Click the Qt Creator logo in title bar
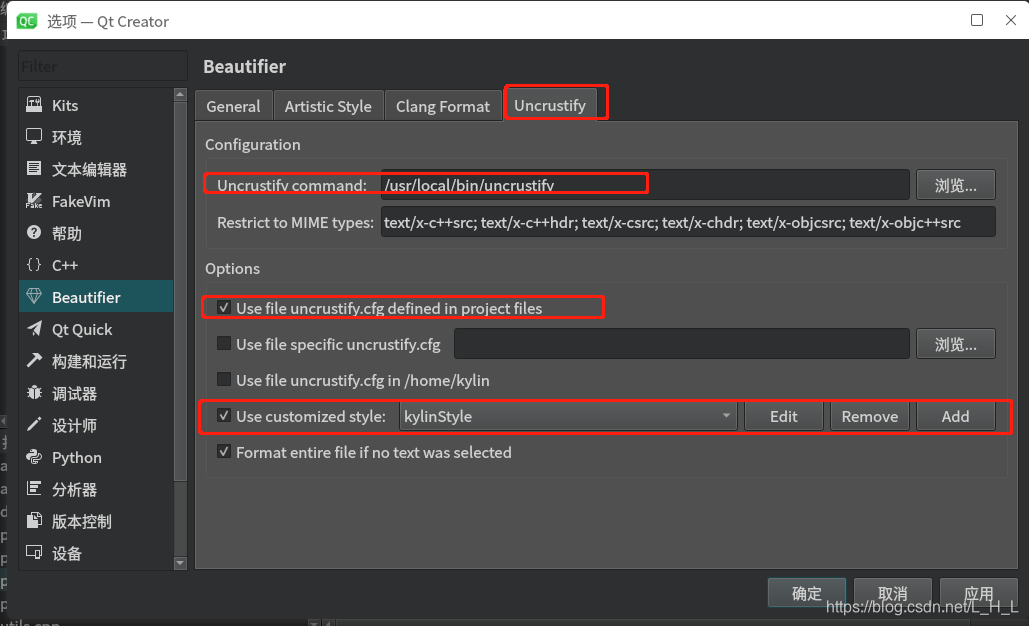 tap(27, 21)
